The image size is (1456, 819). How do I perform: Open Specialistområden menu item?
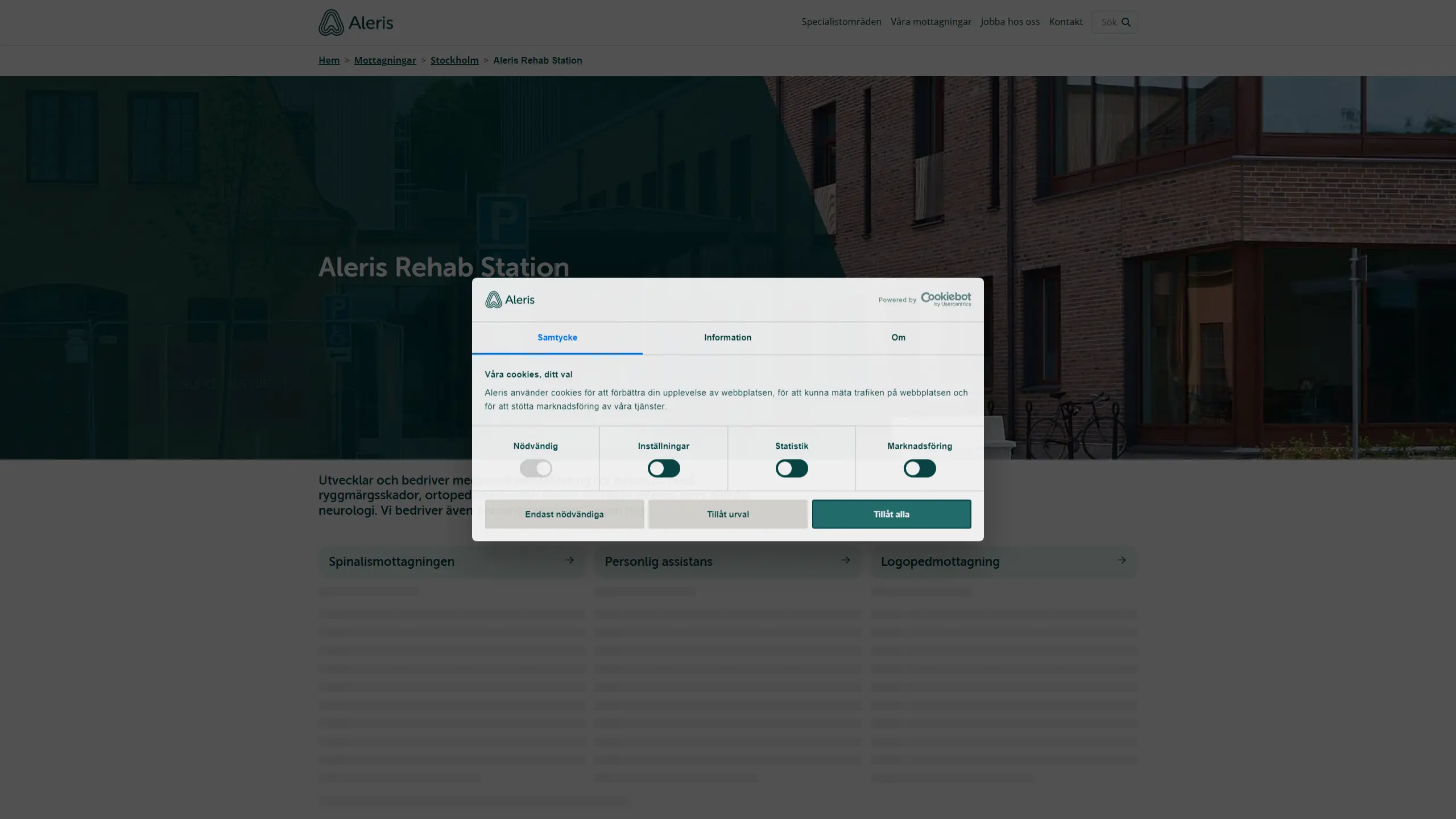[841, 22]
